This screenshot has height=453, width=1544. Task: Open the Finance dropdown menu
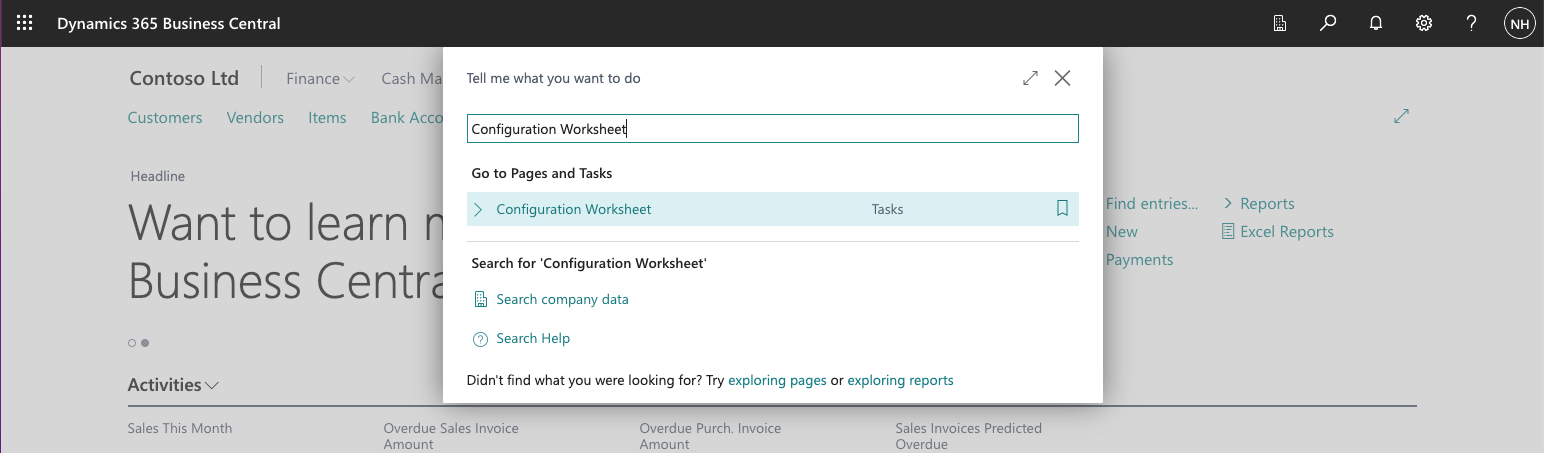coord(320,79)
